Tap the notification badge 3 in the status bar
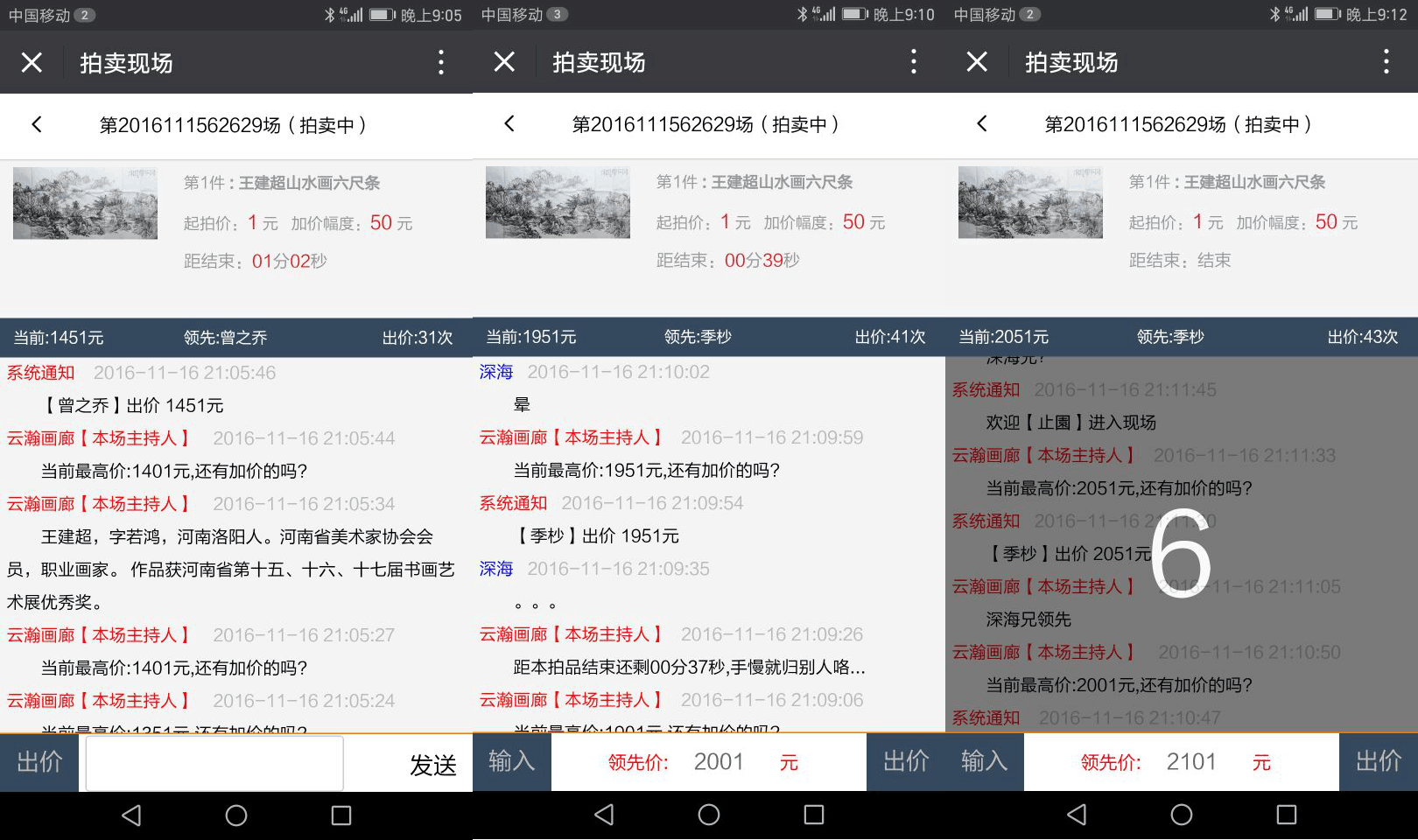This screenshot has height=840, width=1418. [558, 15]
